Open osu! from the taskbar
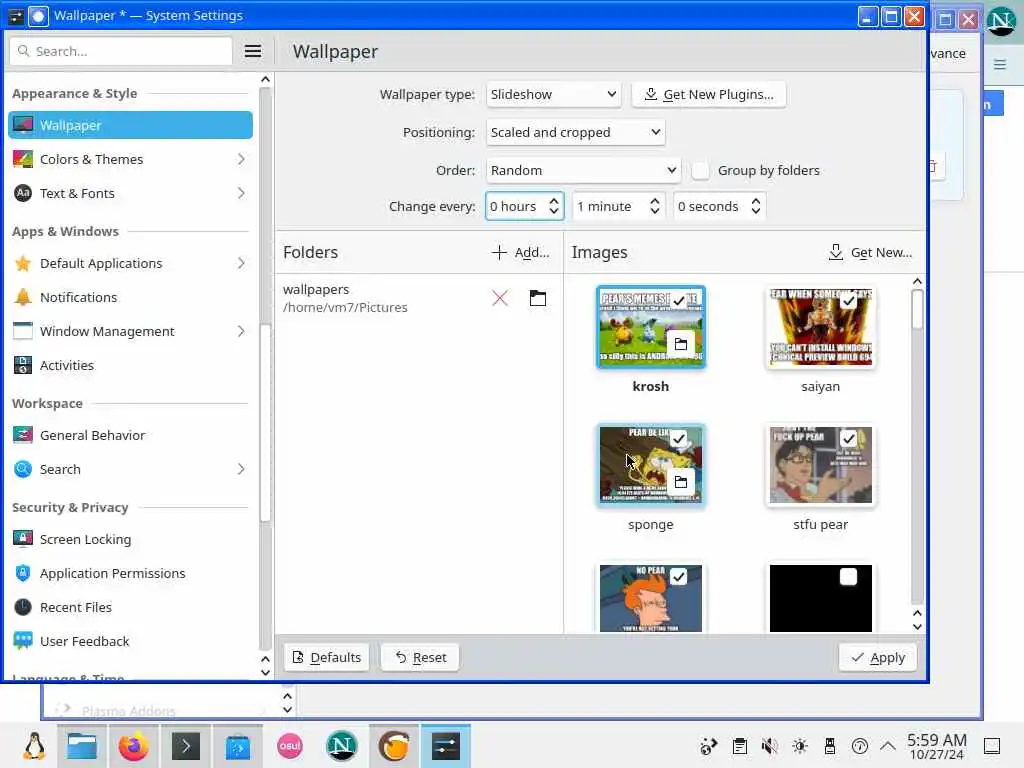The width and height of the screenshot is (1024, 768). pos(289,746)
